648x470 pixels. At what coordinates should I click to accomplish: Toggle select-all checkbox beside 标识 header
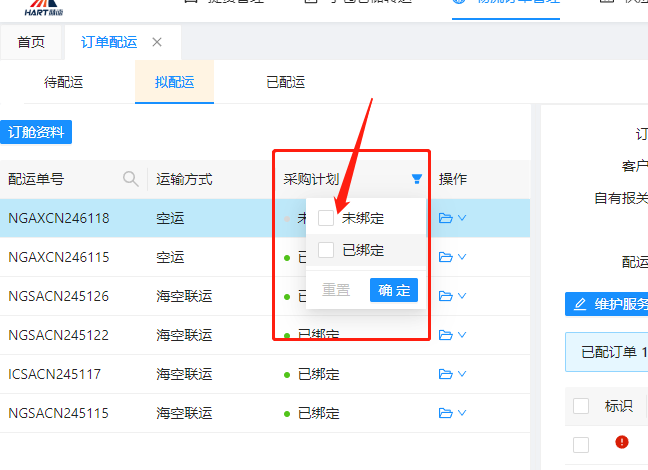tap(581, 406)
